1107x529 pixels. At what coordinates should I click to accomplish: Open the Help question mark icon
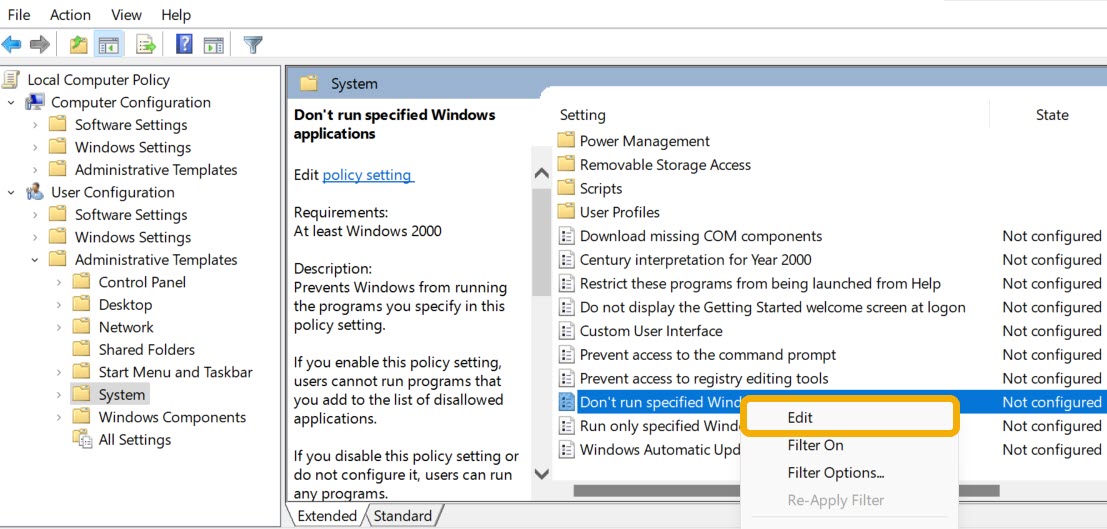184,44
